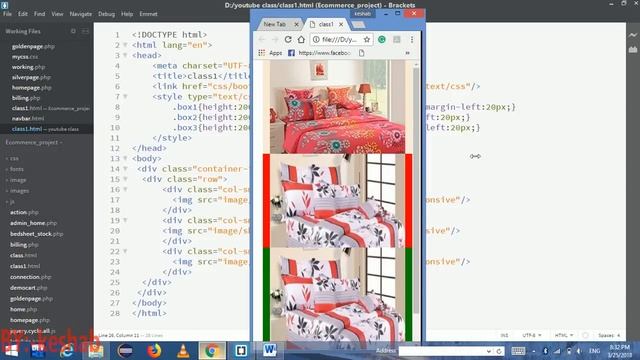Expand the images folder in project tree
This screenshot has width=640, height=360.
pyautogui.click(x=17, y=191)
